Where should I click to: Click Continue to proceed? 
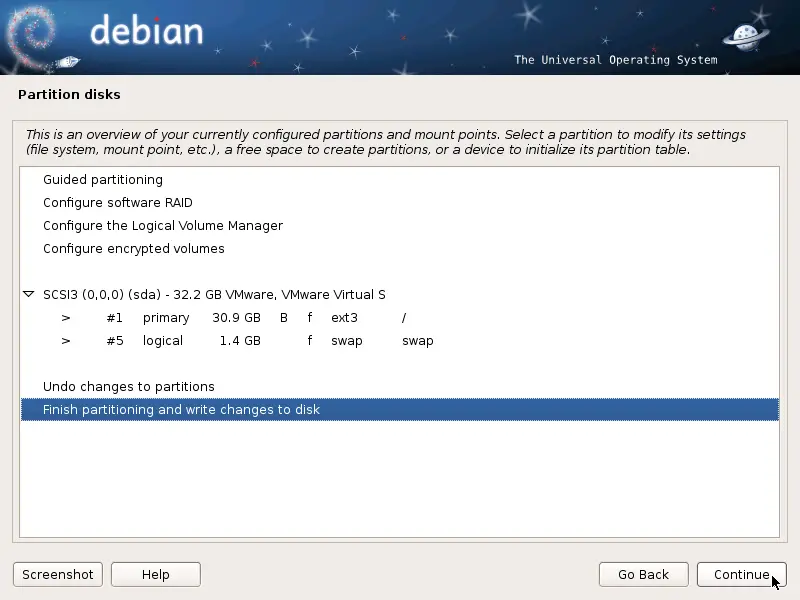click(741, 574)
